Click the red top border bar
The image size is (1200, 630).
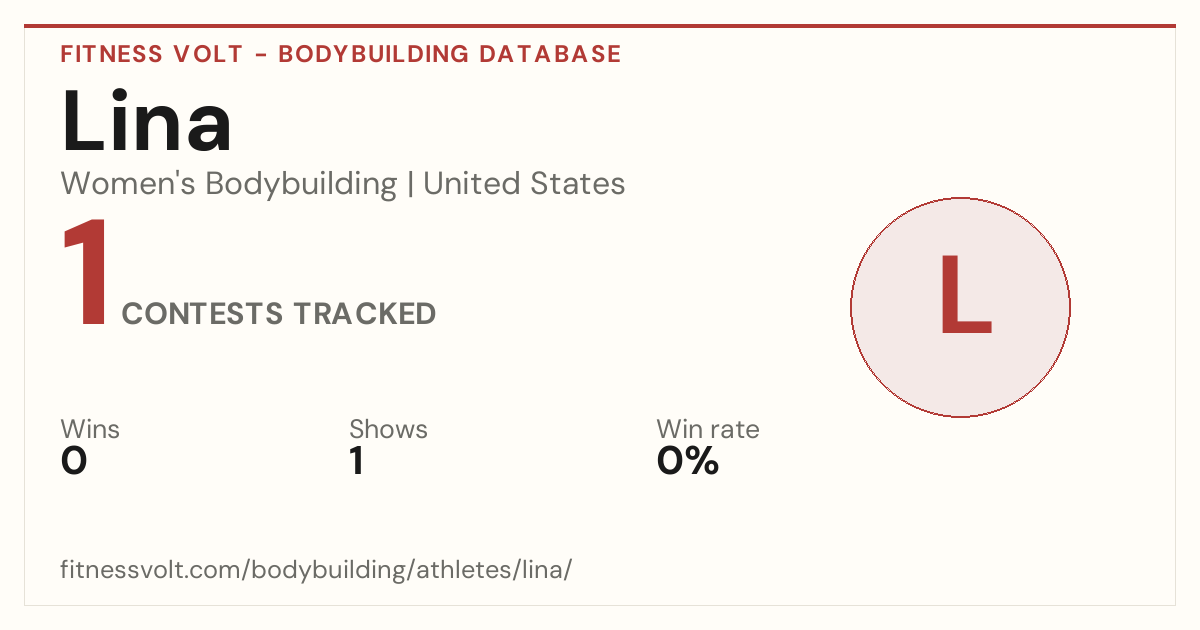coord(600,26)
